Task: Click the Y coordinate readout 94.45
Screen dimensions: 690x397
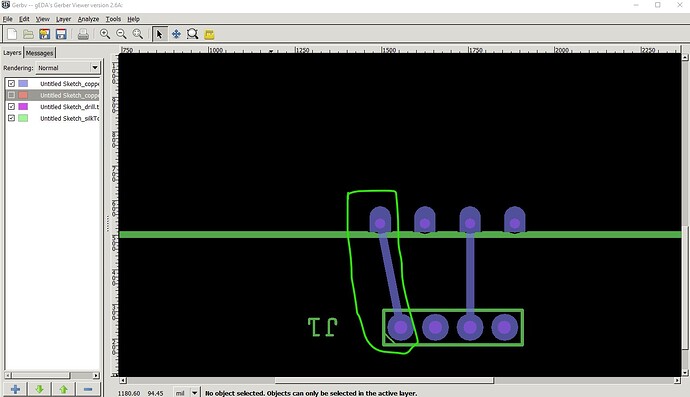Action: (155, 393)
